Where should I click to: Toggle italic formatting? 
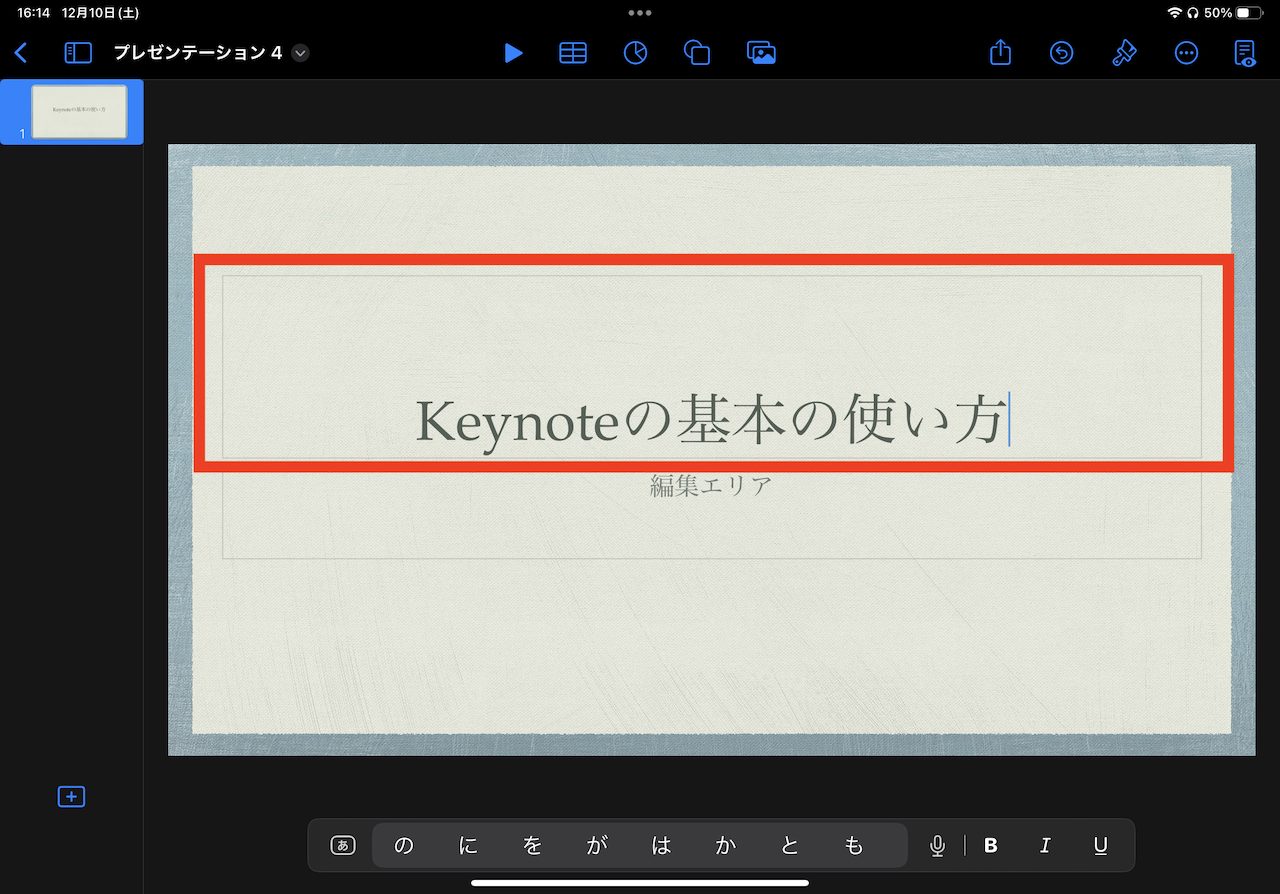pos(1045,846)
